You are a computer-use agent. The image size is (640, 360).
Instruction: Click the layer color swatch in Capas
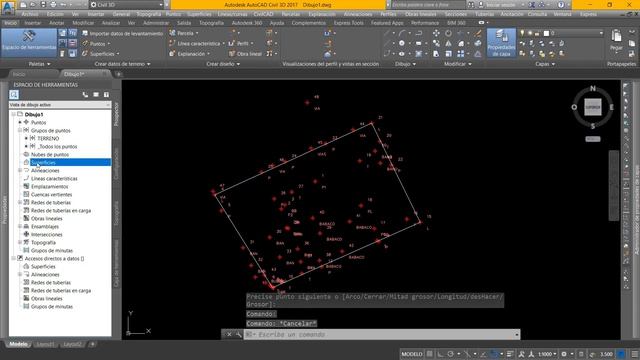(x=547, y=33)
